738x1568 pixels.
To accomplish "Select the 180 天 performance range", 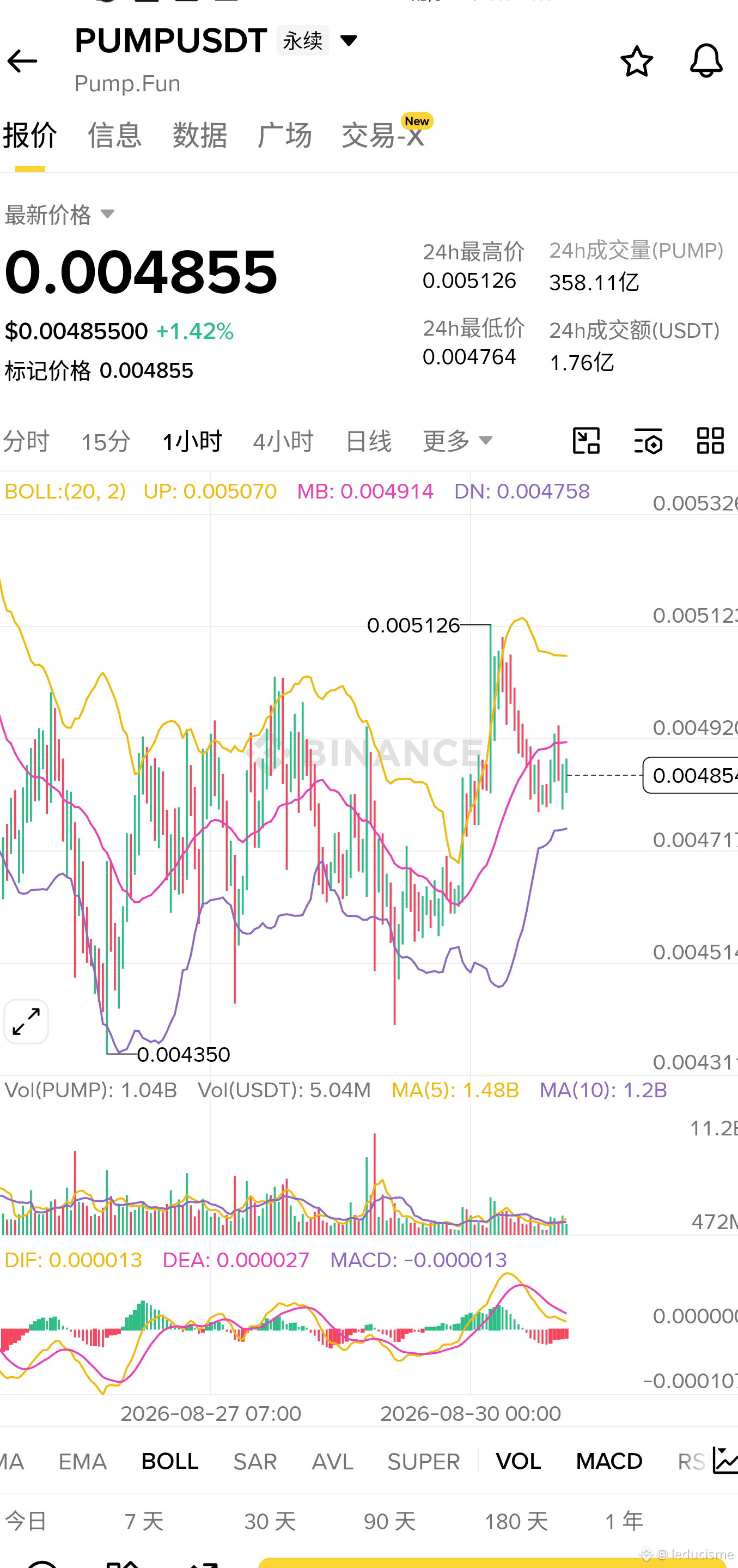I will click(516, 1521).
